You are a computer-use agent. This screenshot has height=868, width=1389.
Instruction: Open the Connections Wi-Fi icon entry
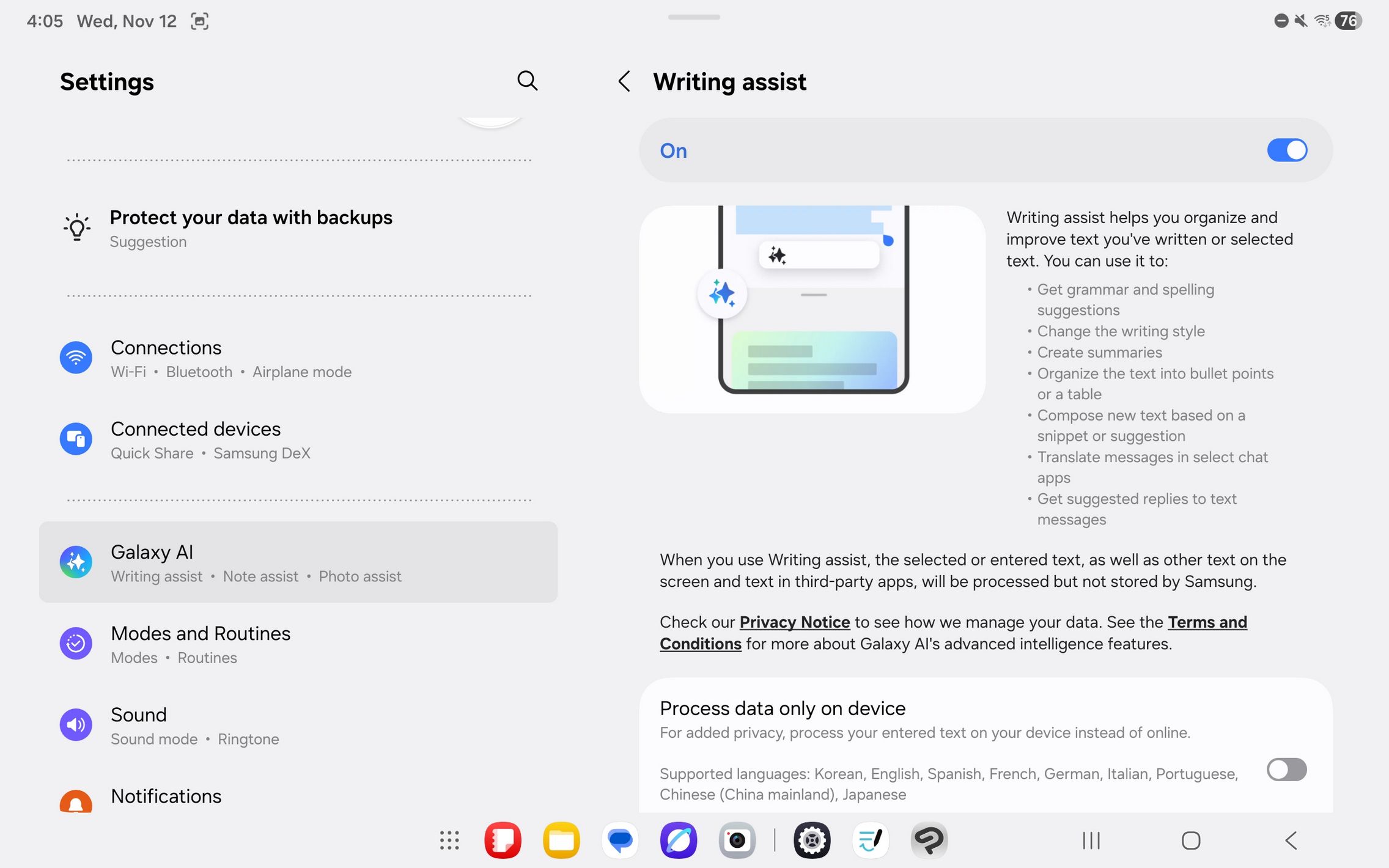pyautogui.click(x=76, y=358)
